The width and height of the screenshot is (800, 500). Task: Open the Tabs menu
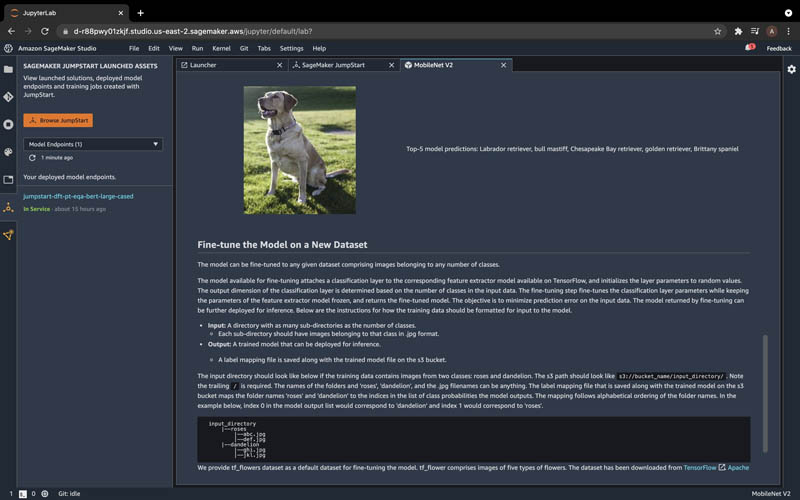(264, 48)
